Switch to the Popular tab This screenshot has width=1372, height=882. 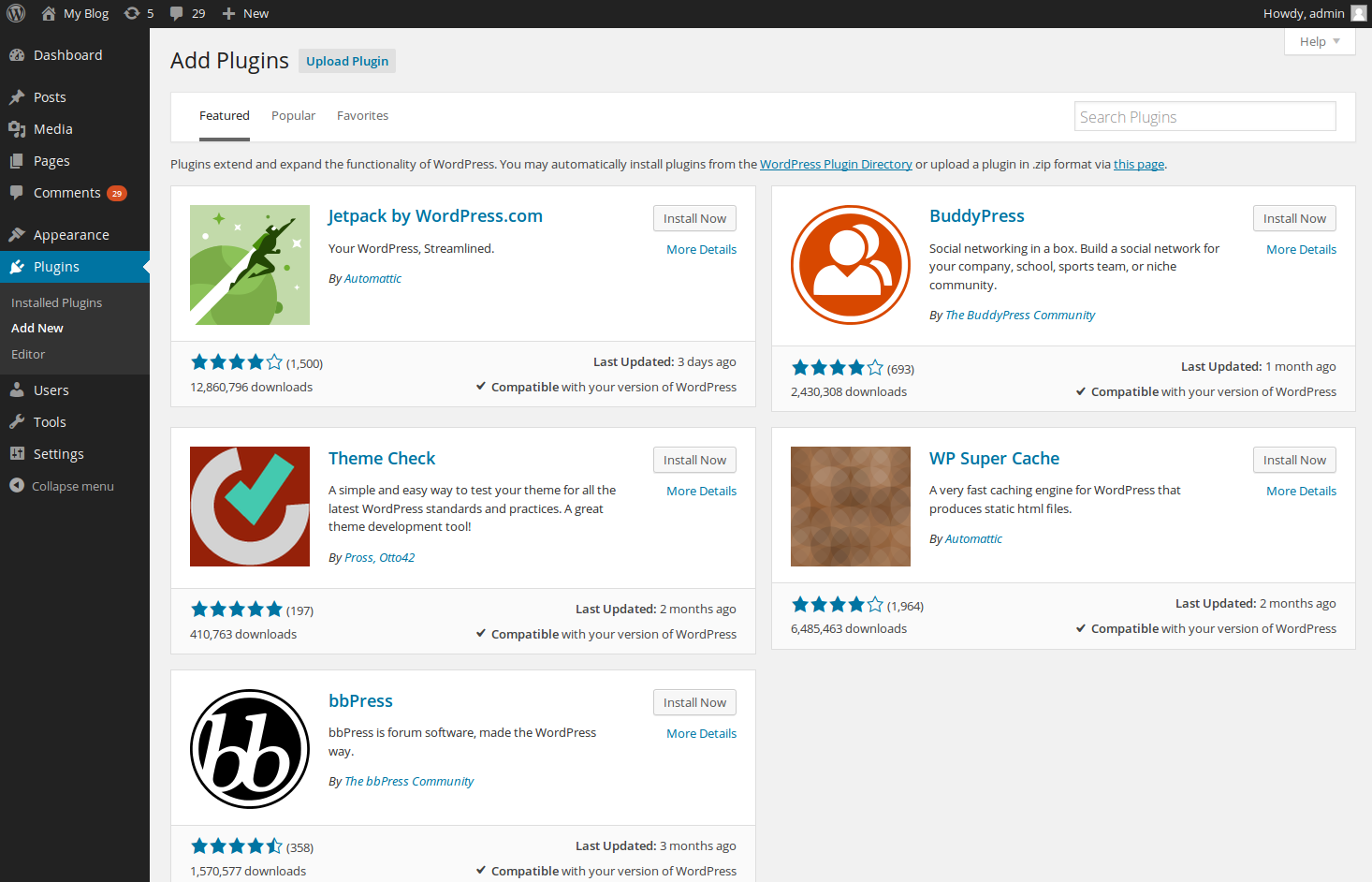[293, 116]
